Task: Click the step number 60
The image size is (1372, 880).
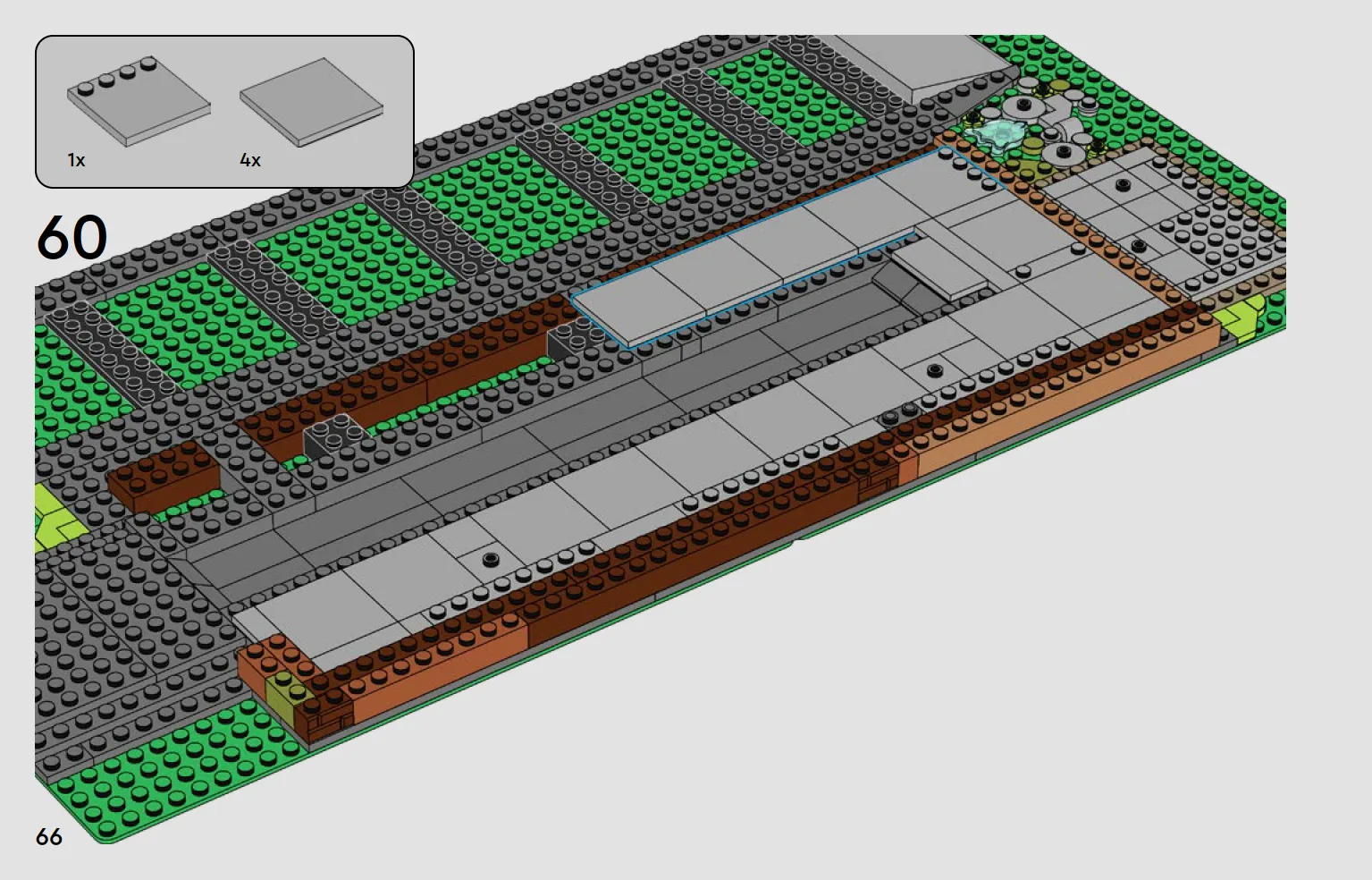Action: (72, 238)
